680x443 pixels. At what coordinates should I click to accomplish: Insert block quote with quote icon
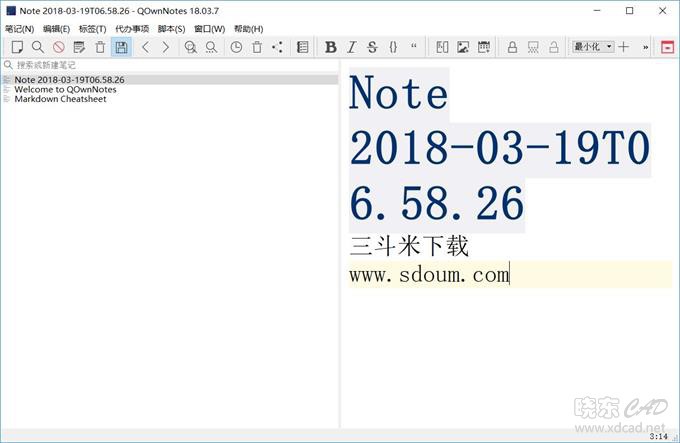(414, 46)
